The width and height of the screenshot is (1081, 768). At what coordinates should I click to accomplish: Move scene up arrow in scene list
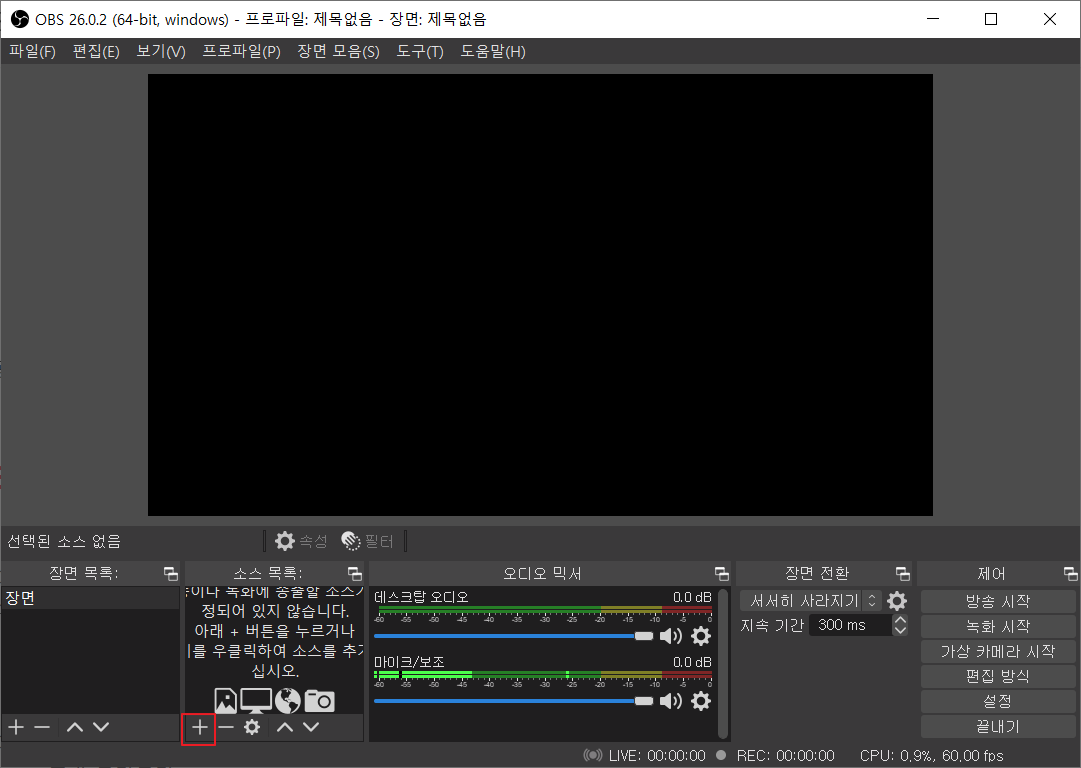tap(74, 727)
